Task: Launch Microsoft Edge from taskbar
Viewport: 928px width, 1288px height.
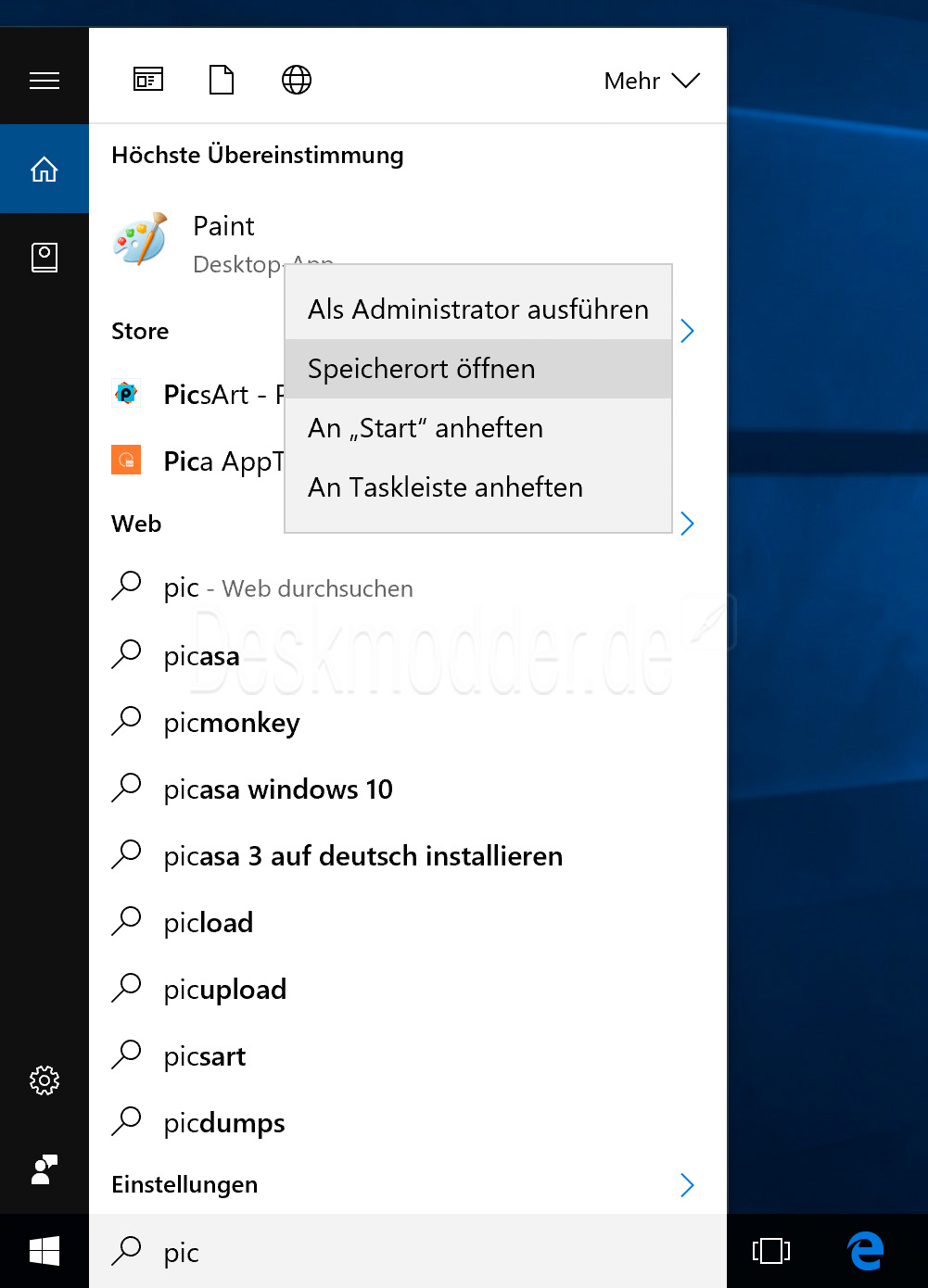Action: [x=866, y=1251]
